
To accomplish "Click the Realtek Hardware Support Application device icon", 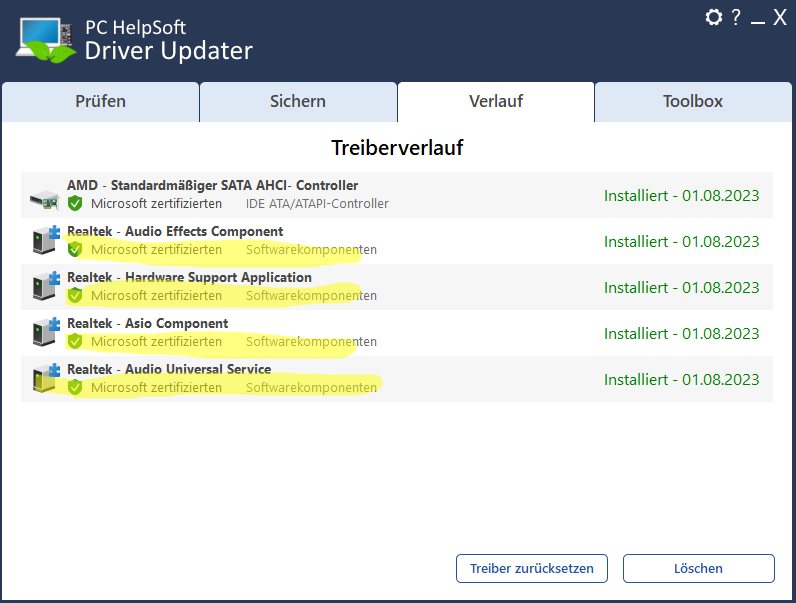I will [x=46, y=286].
